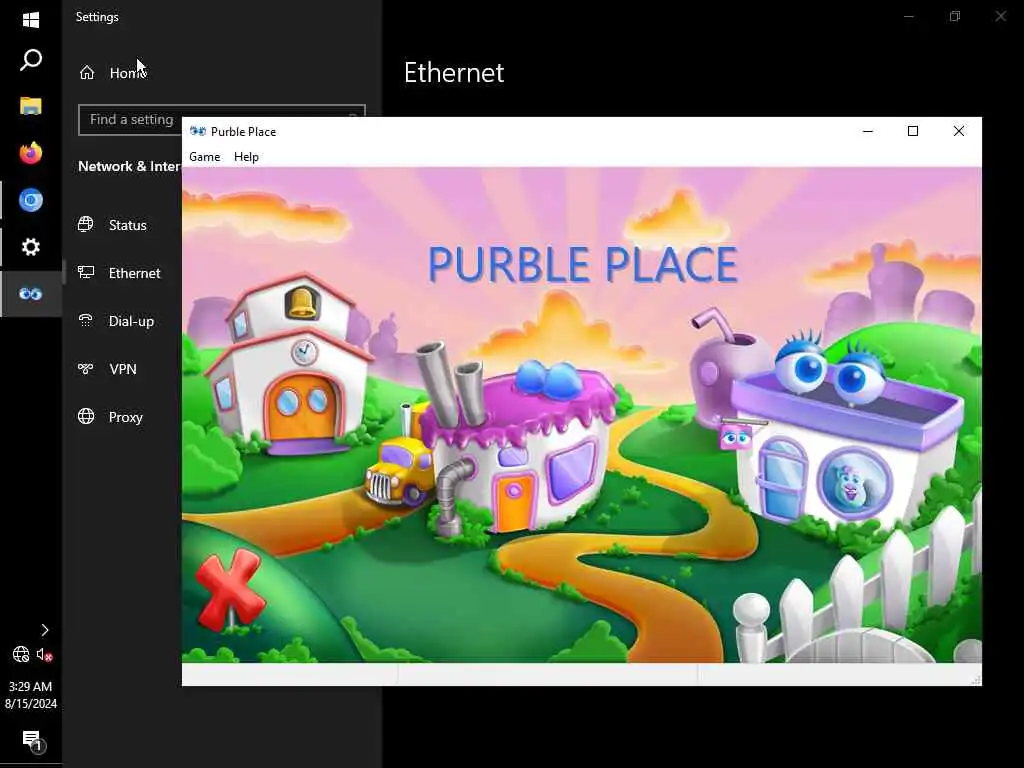Click the blue eyes on the Purble Shop roof
Screen dimensions: 1024x768
pyautogui.click(x=831, y=369)
